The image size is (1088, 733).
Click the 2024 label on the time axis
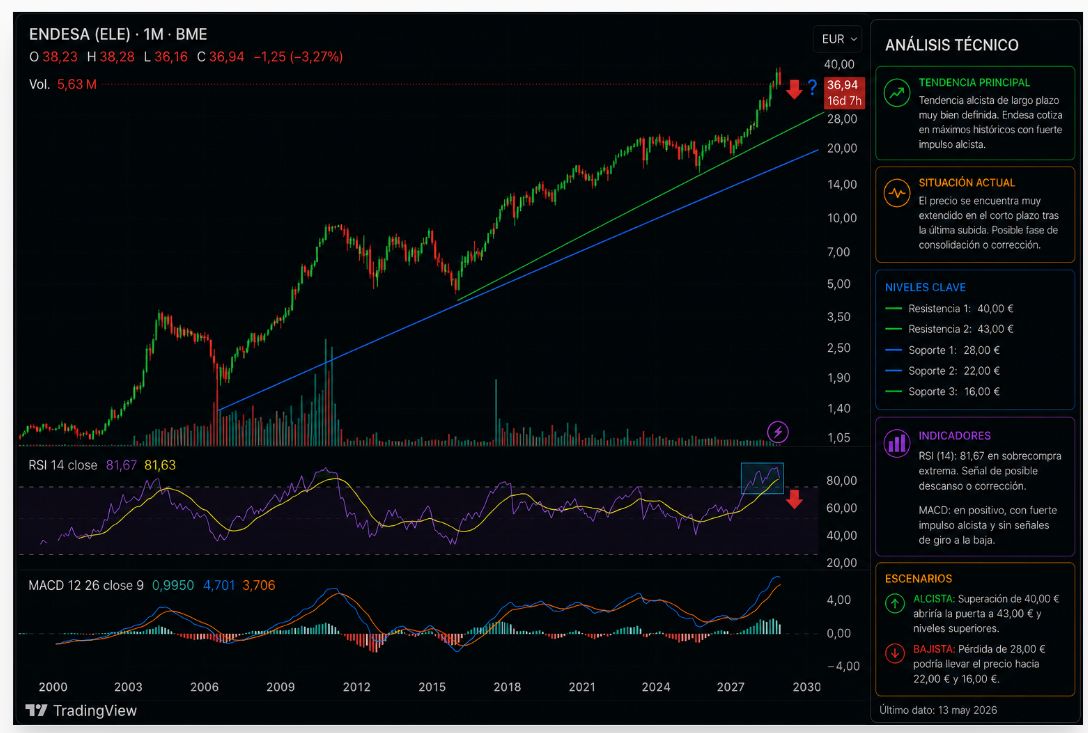click(656, 687)
